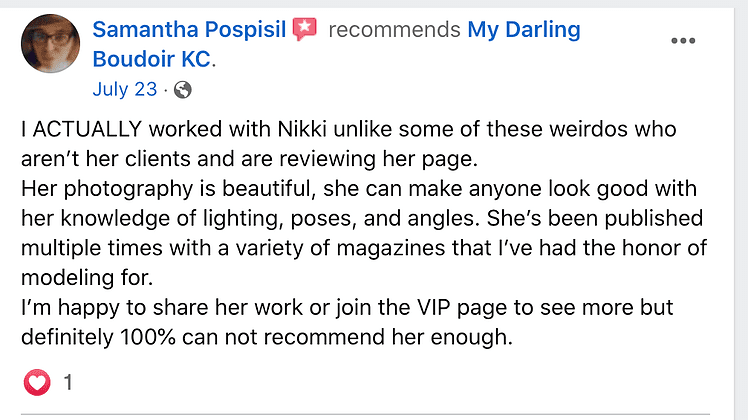Open the three-dot post options menu
This screenshot has width=748, height=420.
(683, 41)
